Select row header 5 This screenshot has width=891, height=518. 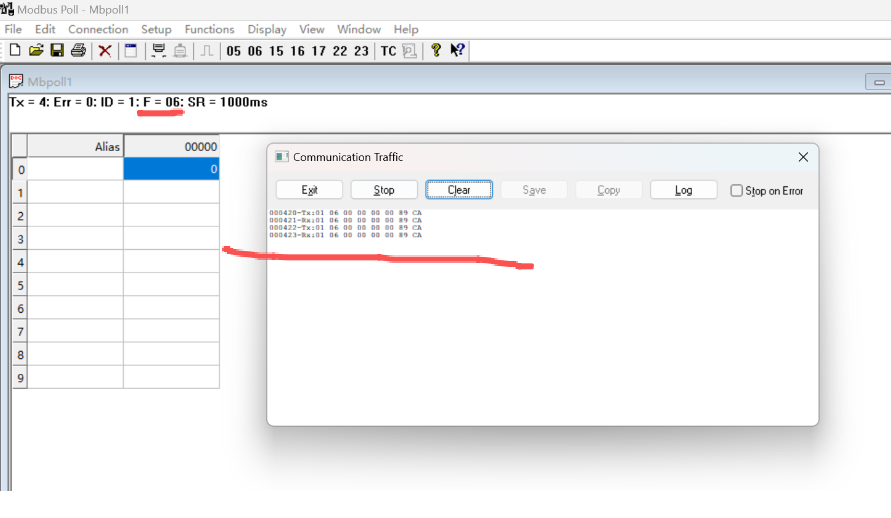coord(20,285)
